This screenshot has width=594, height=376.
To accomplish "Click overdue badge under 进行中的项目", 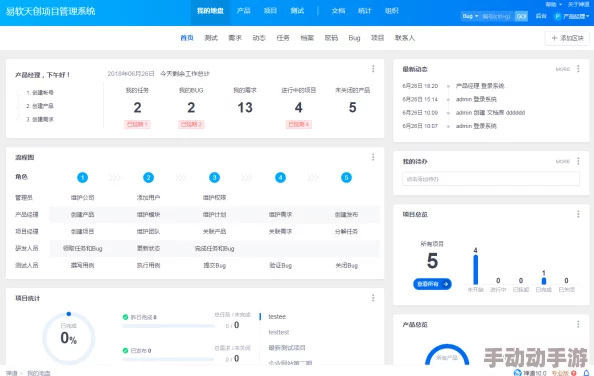I will pos(299,124).
